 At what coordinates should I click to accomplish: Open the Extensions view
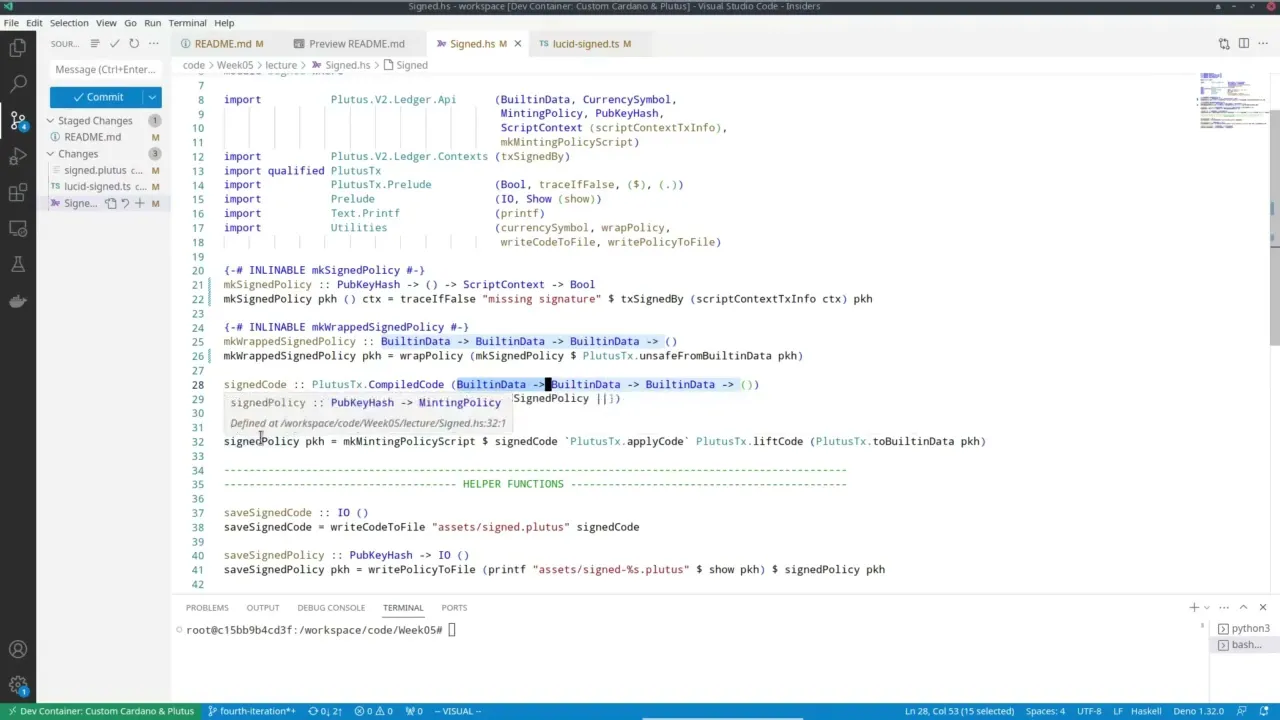click(18, 192)
